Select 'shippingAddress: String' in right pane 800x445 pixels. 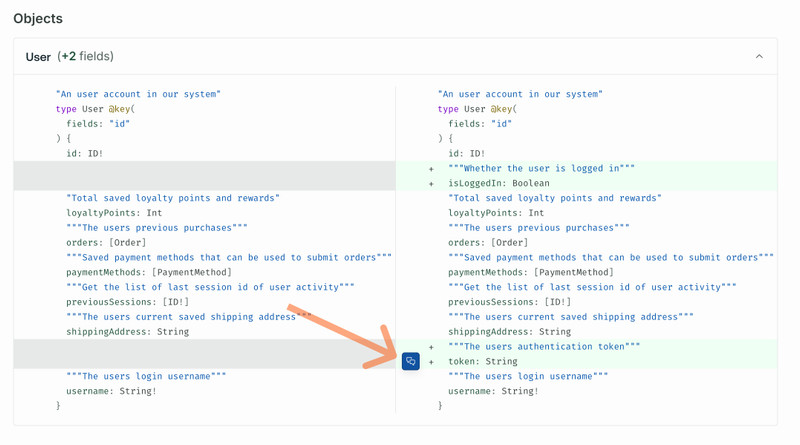(x=510, y=332)
